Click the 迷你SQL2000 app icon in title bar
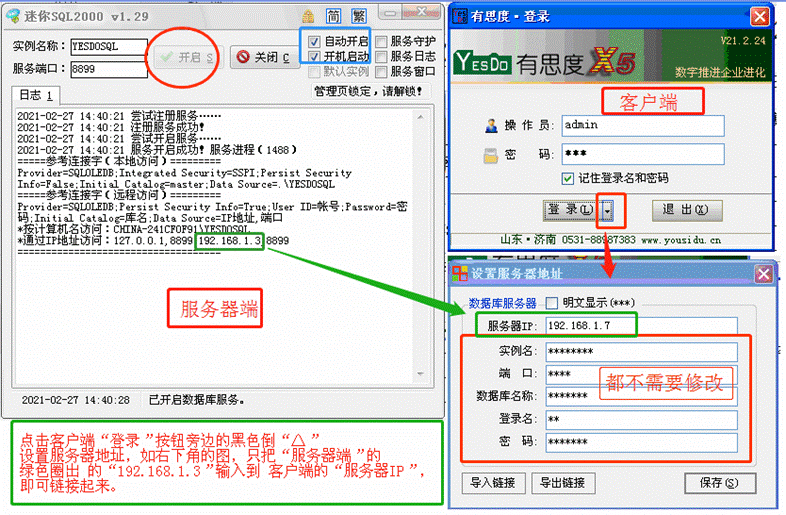The height and width of the screenshot is (515, 786). click(13, 17)
